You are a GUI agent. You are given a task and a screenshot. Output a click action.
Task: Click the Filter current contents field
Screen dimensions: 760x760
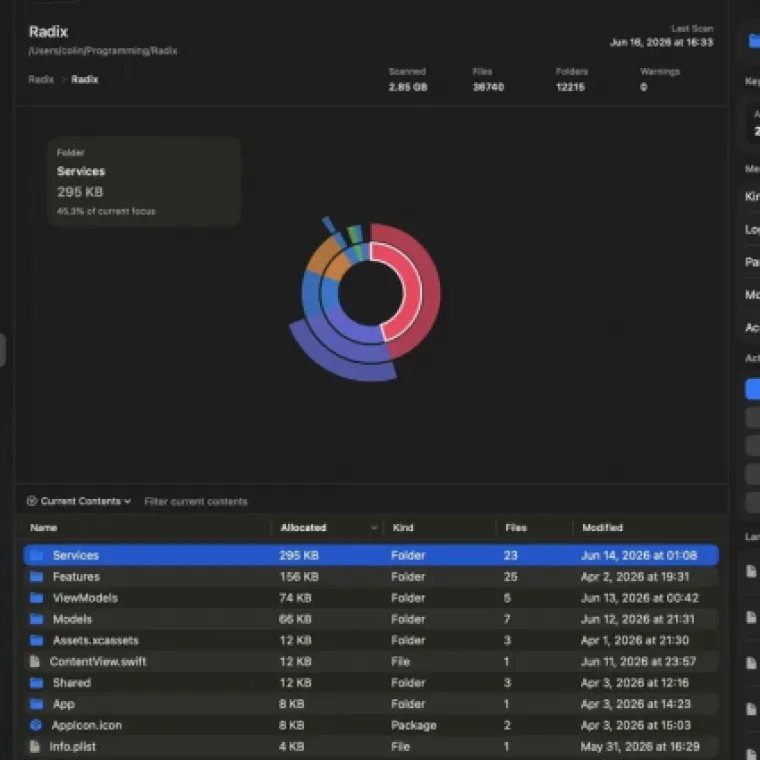[196, 502]
